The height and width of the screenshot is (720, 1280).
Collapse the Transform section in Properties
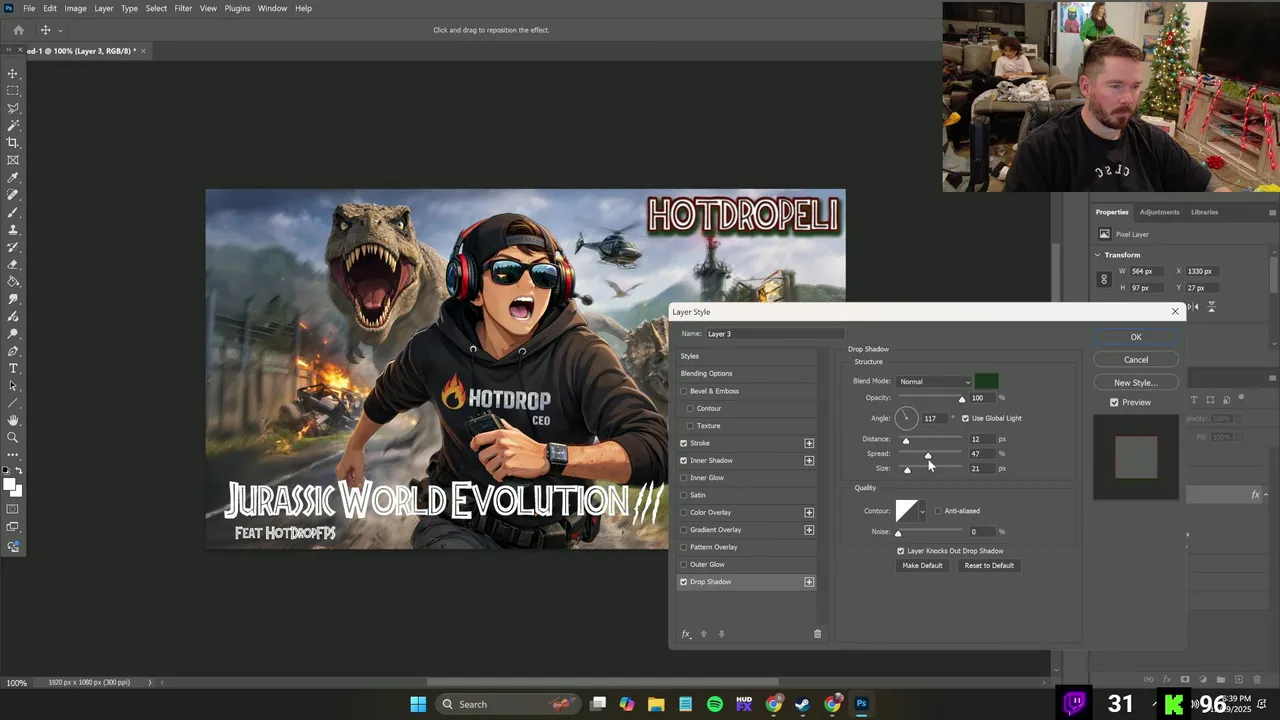coord(1098,255)
